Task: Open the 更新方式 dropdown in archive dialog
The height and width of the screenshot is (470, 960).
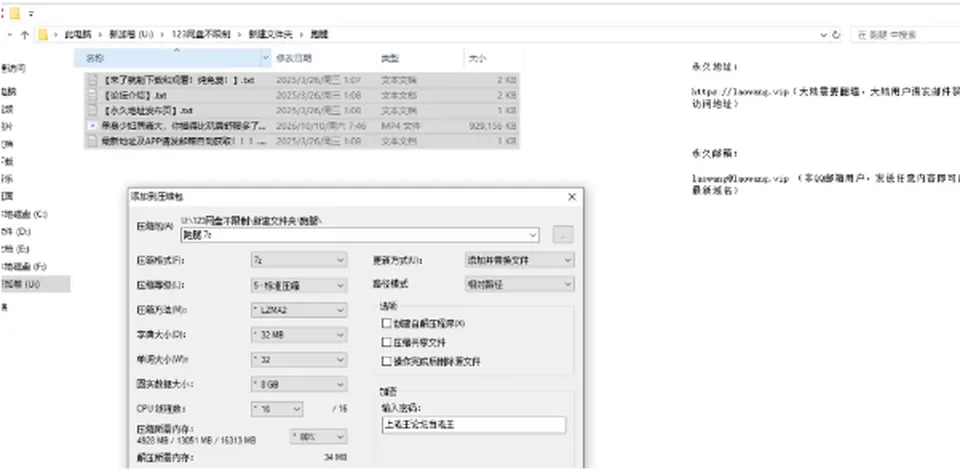Action: pyautogui.click(x=519, y=260)
